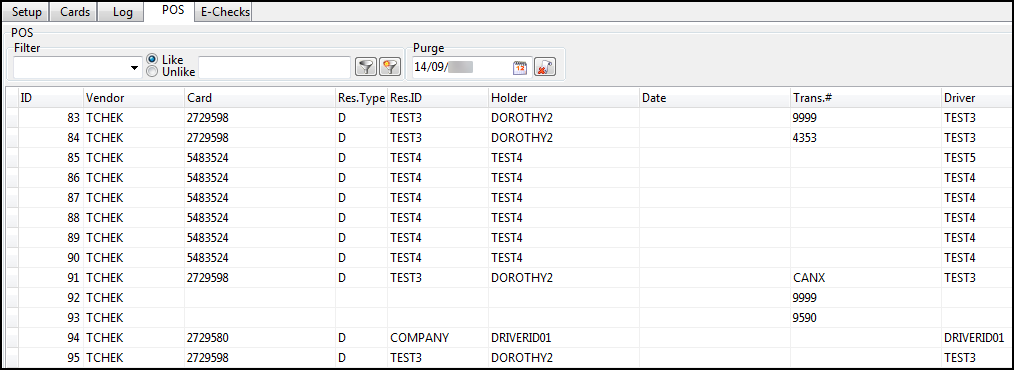The width and height of the screenshot is (1014, 370).
Task: Apply the filter with the funnel icon
Action: pos(367,67)
